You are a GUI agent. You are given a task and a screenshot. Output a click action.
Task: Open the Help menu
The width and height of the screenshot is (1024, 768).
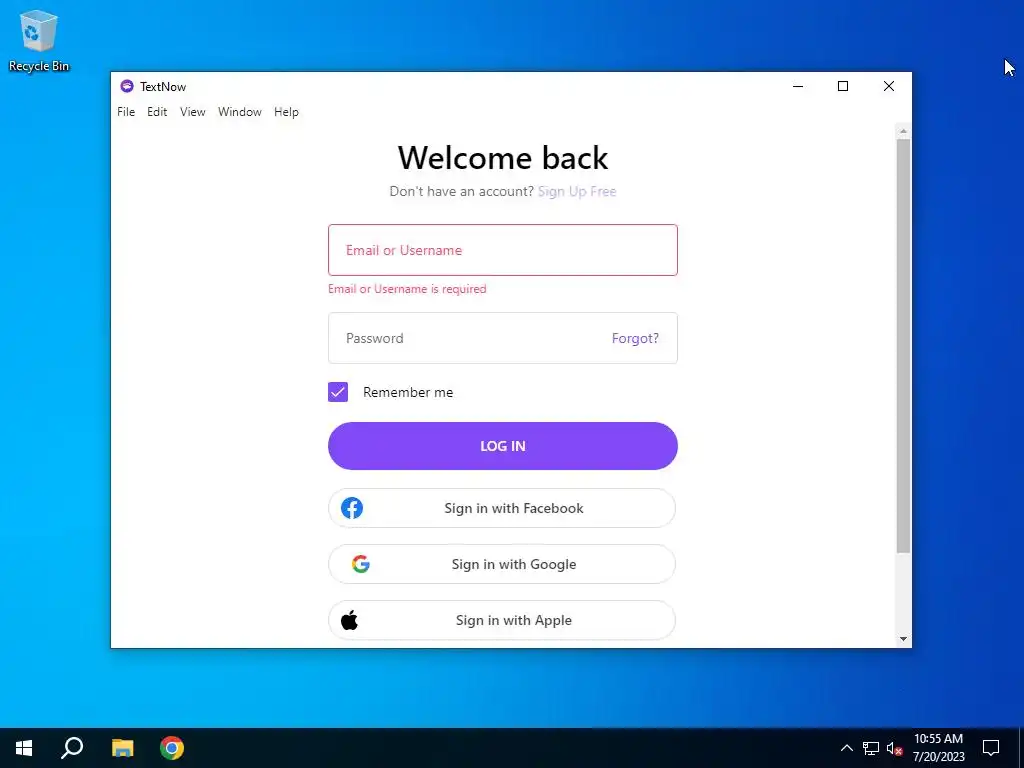286,112
